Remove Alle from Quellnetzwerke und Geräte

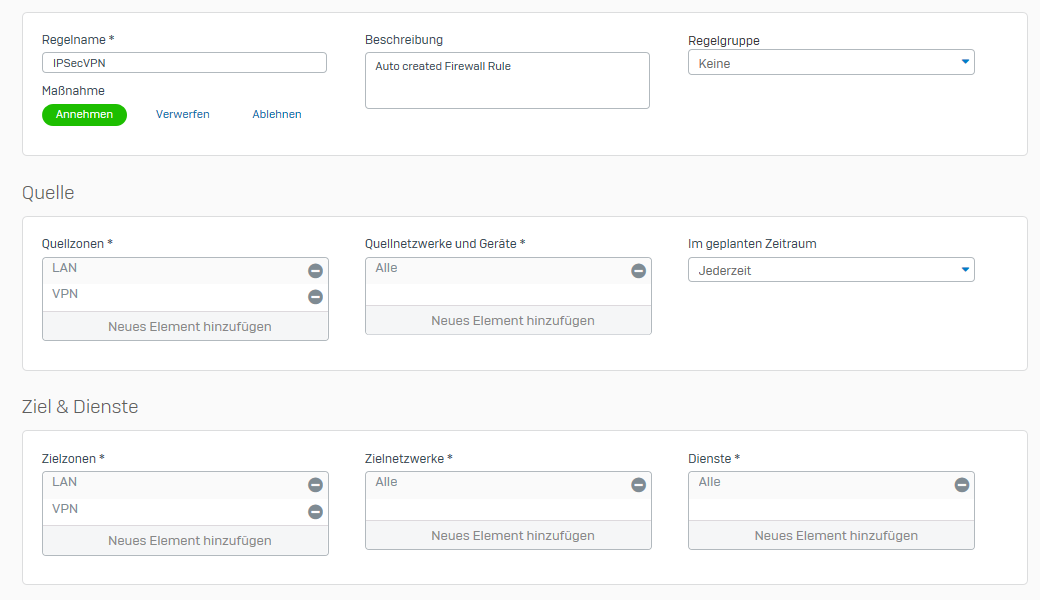tap(638, 271)
